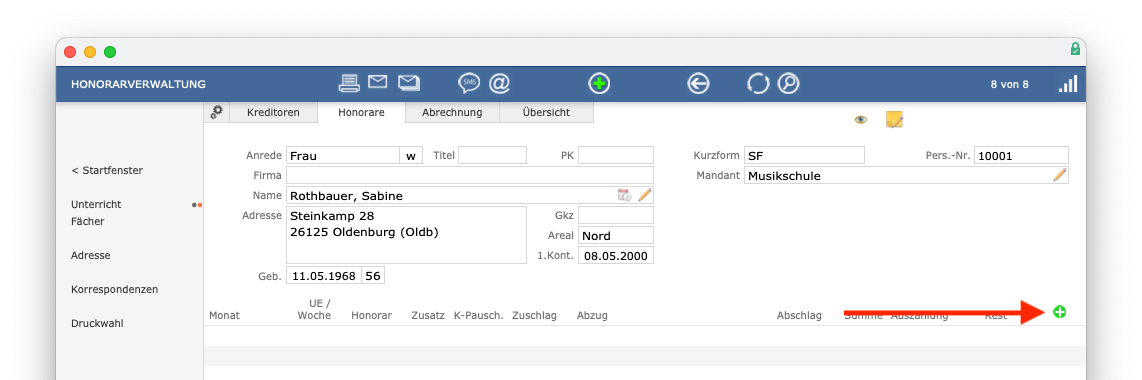This screenshot has height=380, width=1142.
Task: Click the signal bars icon in the header
Action: click(x=1068, y=84)
